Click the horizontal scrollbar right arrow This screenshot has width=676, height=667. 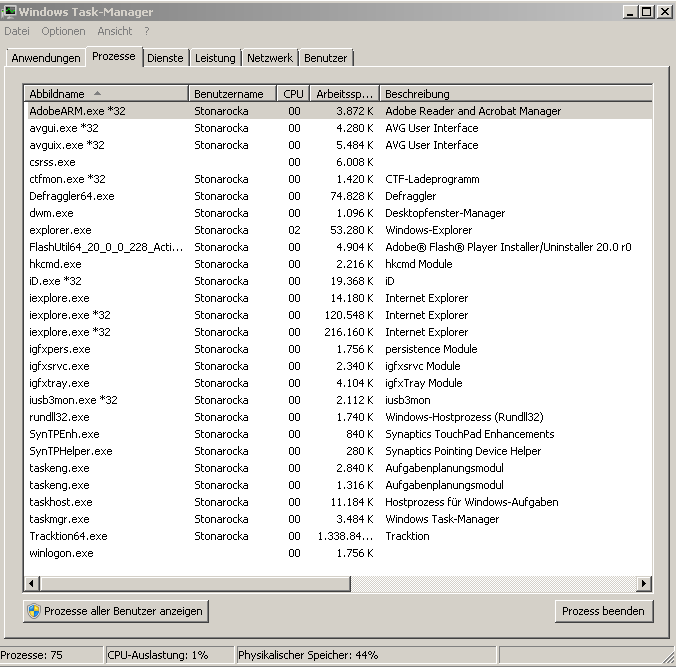[644, 584]
